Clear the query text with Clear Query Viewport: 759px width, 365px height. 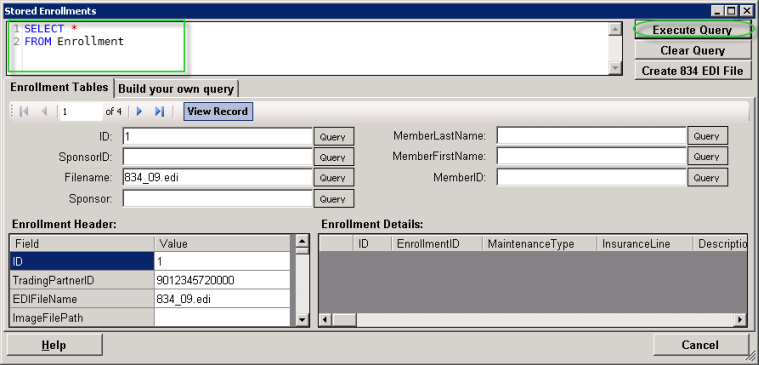(x=692, y=50)
